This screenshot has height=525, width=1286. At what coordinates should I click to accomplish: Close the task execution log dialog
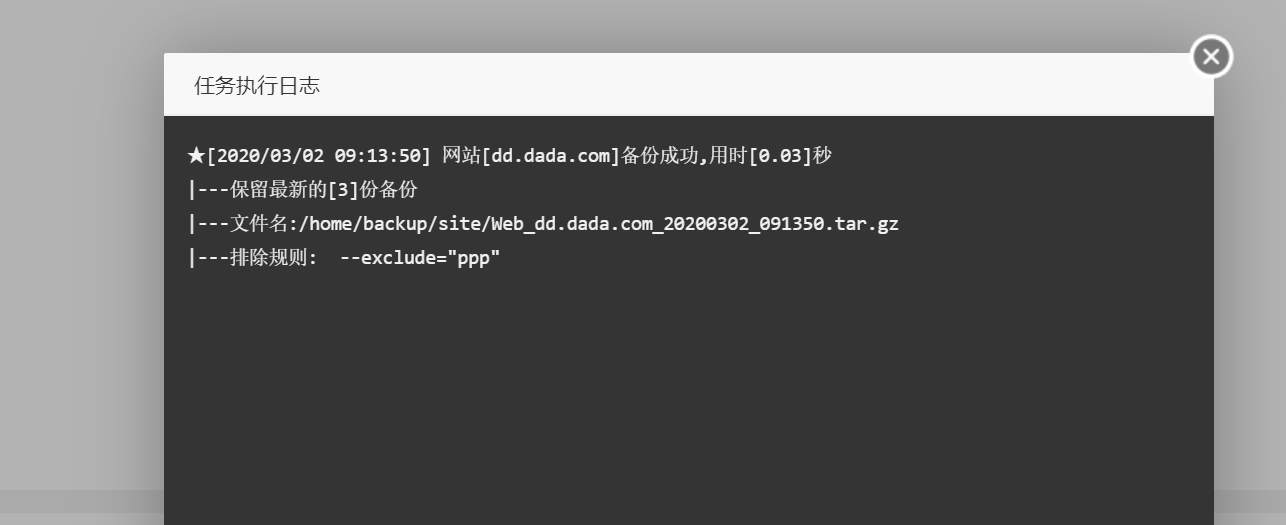click(1211, 57)
